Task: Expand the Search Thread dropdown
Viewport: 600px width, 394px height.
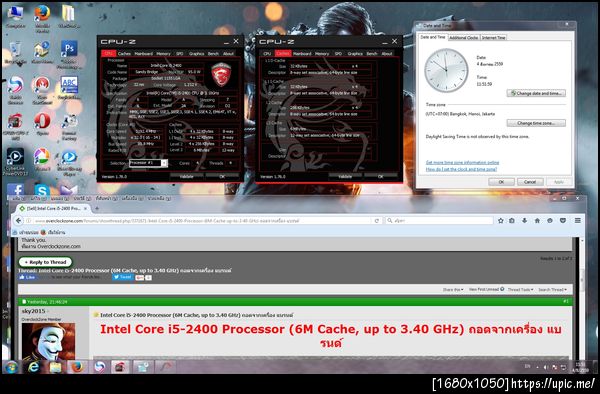Action: (553, 290)
